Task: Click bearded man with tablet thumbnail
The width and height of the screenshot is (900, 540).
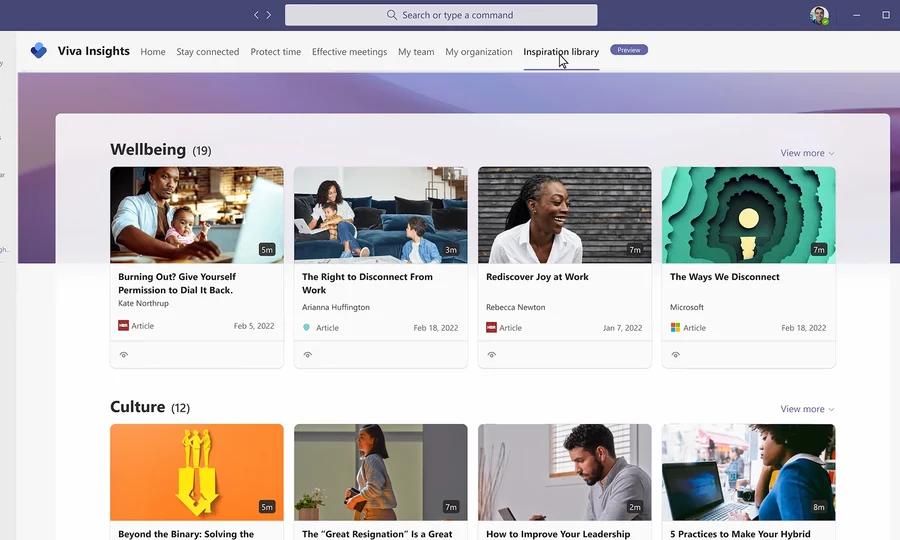Action: [565, 472]
